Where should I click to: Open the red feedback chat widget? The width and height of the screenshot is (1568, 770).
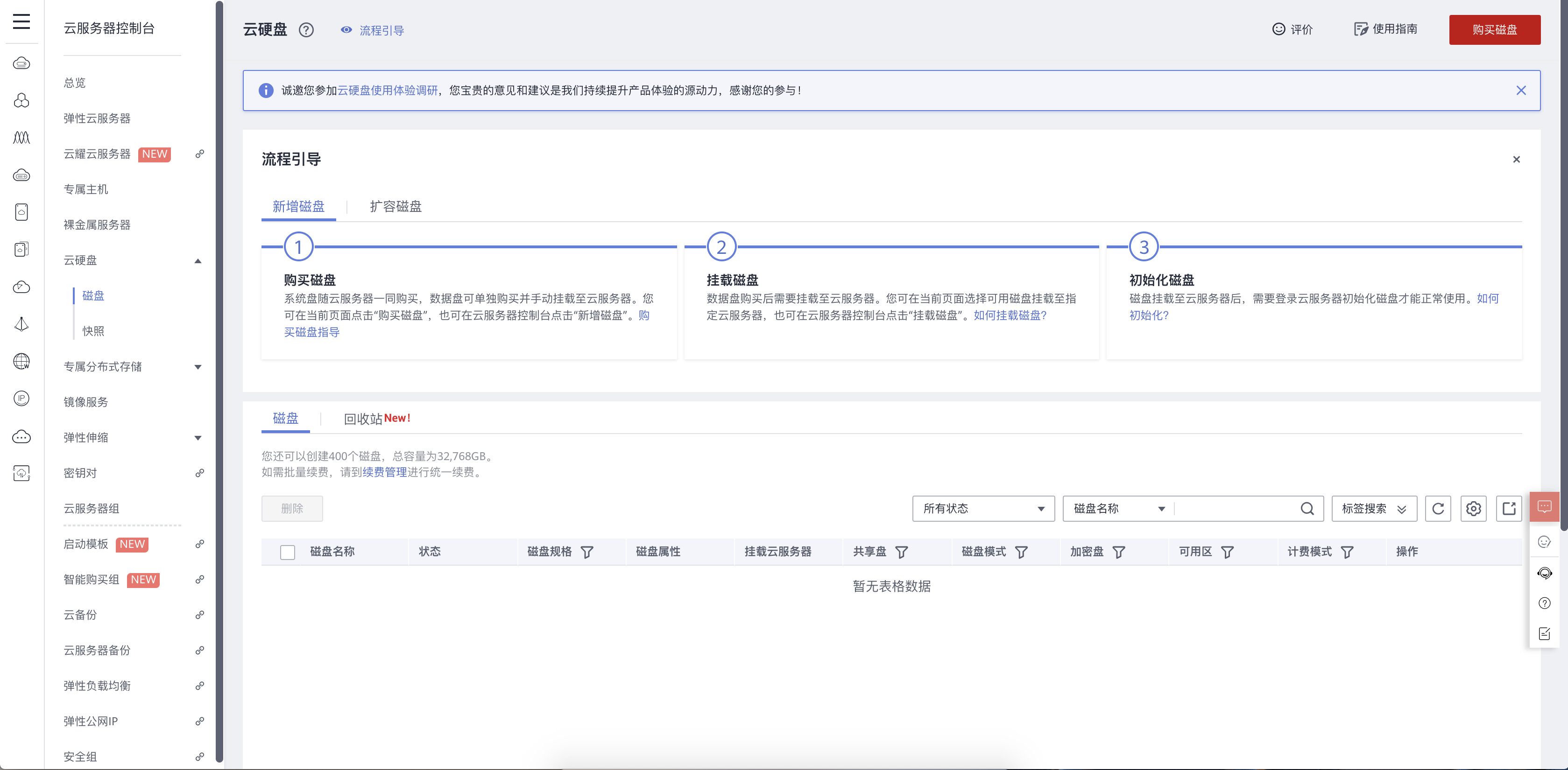tap(1544, 507)
